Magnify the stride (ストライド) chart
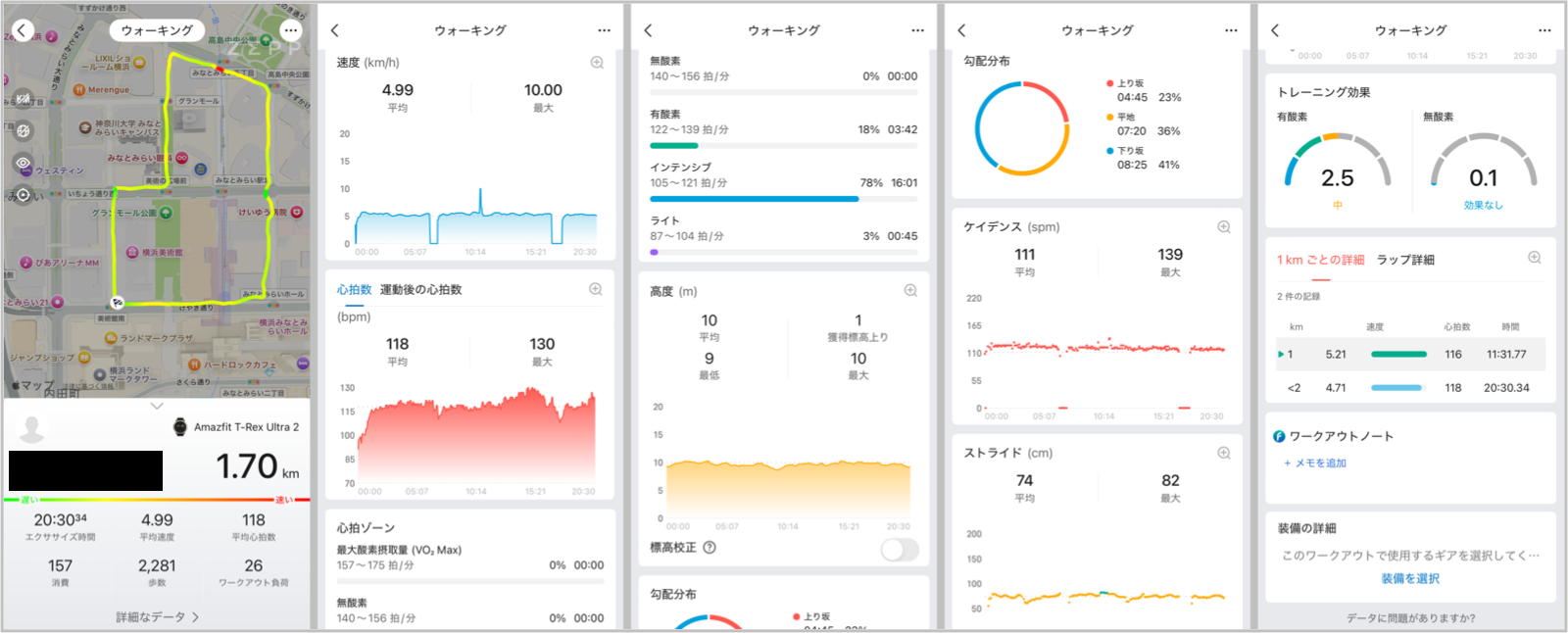Screen dimensions: 1568x633 coord(1224,454)
